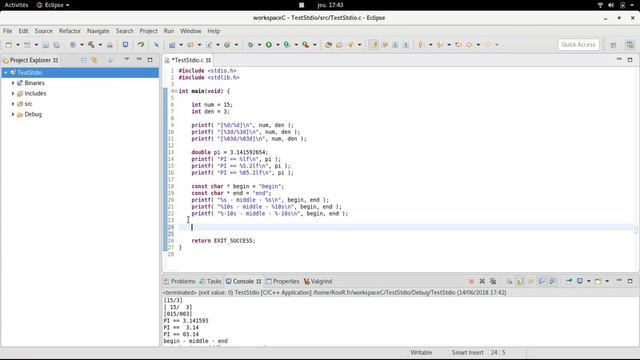Toggle Scroll Lock in Console
The height and width of the screenshot is (360, 640).
[x=520, y=281]
